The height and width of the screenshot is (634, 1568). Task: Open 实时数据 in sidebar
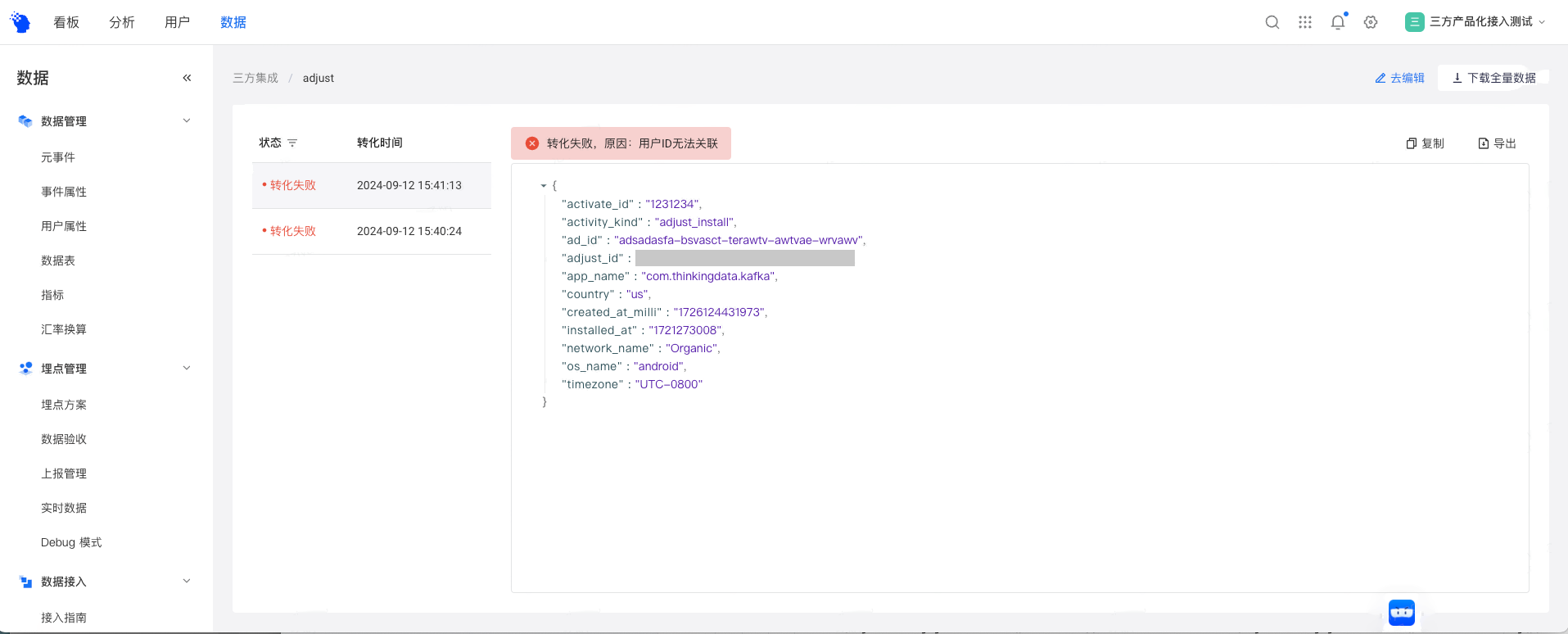pyautogui.click(x=64, y=508)
